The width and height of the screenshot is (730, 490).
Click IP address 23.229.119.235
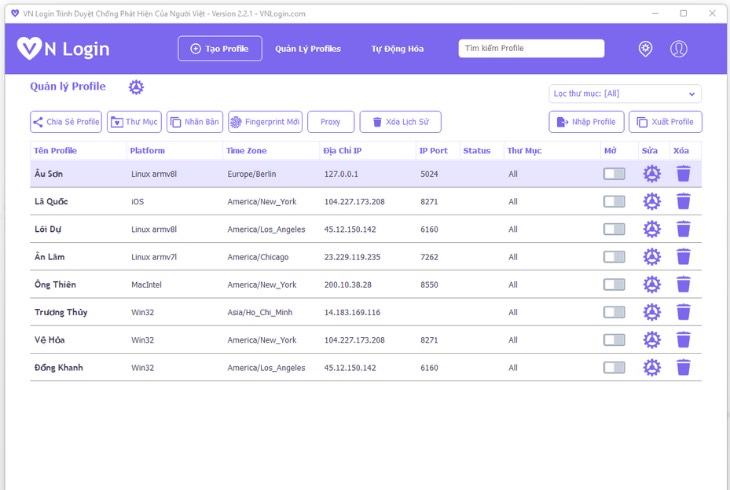(x=352, y=257)
